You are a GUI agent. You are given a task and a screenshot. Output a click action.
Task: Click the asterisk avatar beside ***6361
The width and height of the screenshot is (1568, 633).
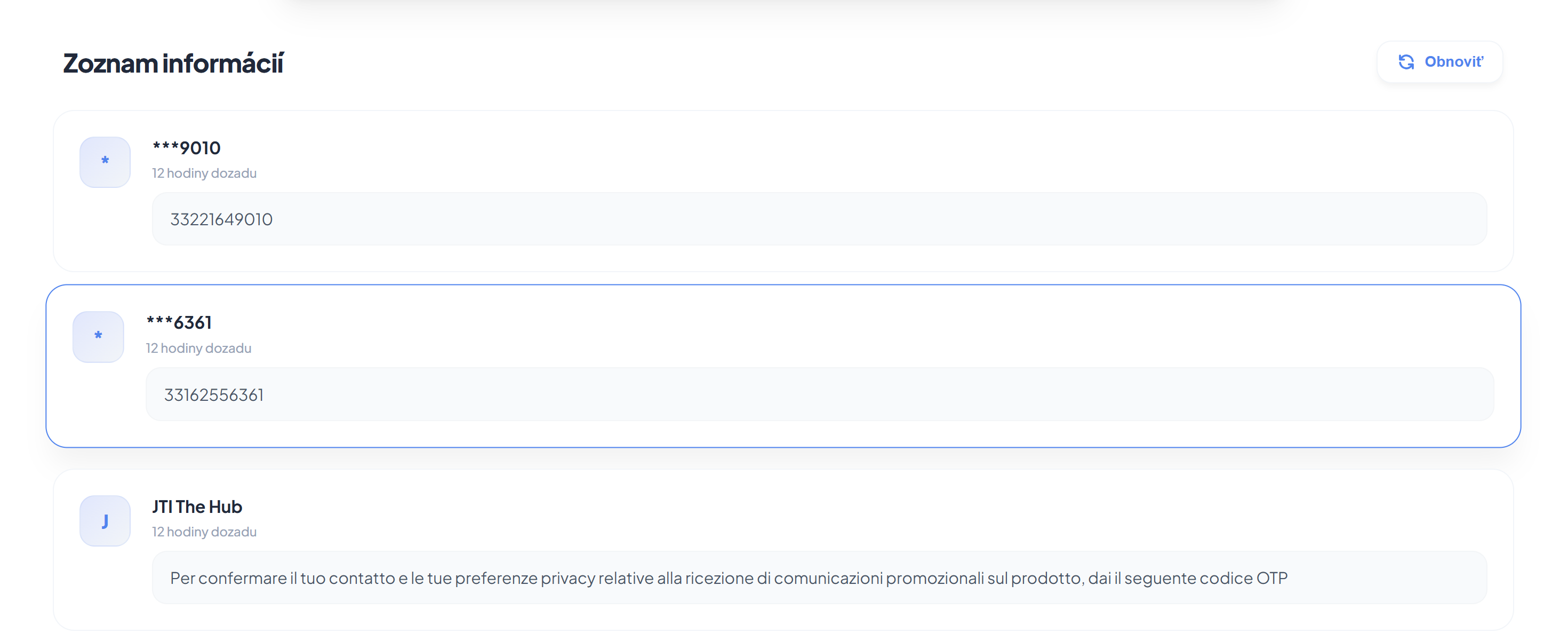[98, 337]
